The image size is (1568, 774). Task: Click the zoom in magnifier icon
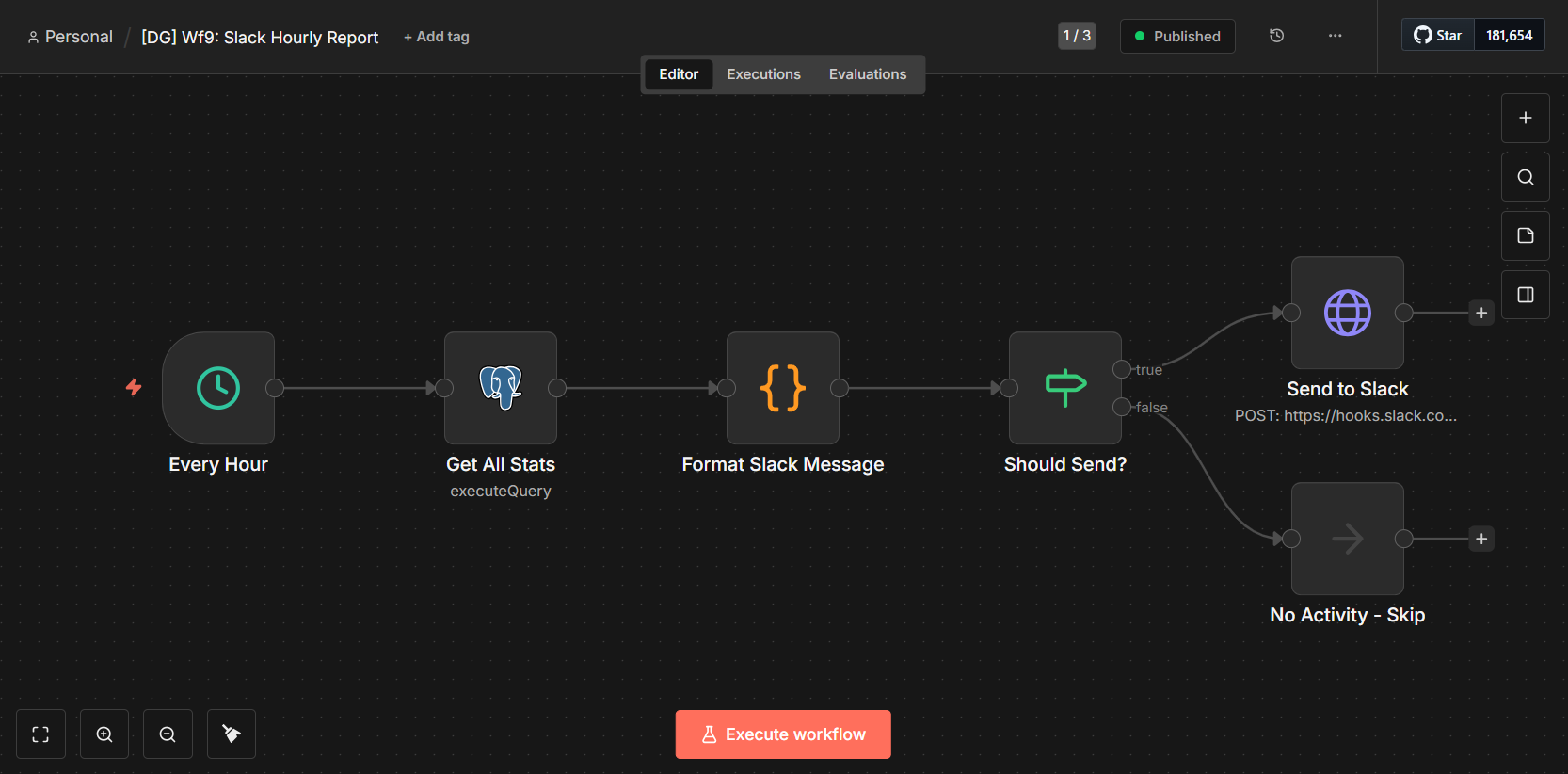tap(104, 734)
